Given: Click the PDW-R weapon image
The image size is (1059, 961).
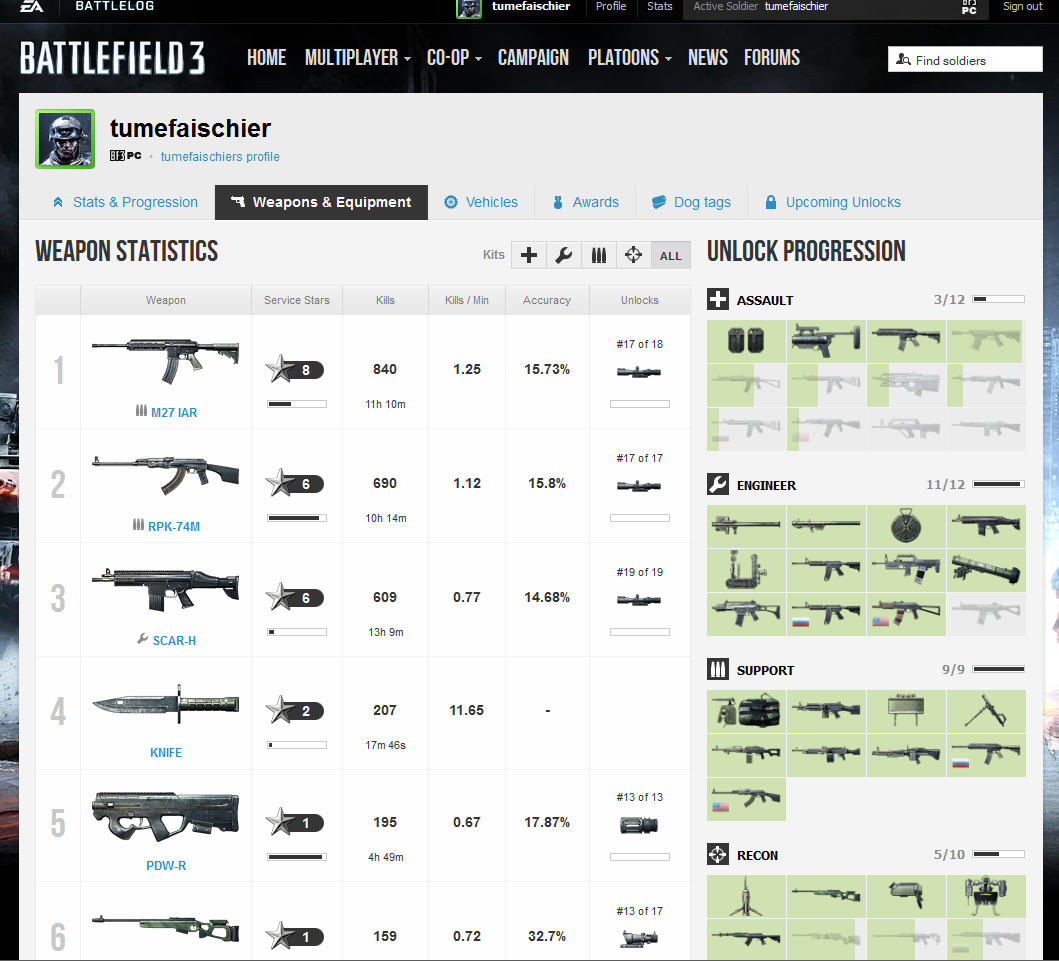Looking at the screenshot, I should 165,814.
